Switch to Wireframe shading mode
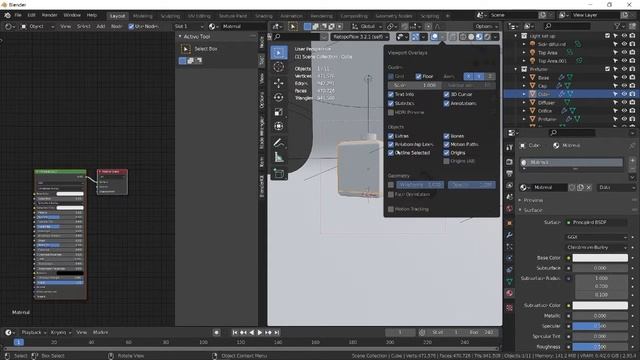Screen dimensions: 640x360 [x=463, y=37]
